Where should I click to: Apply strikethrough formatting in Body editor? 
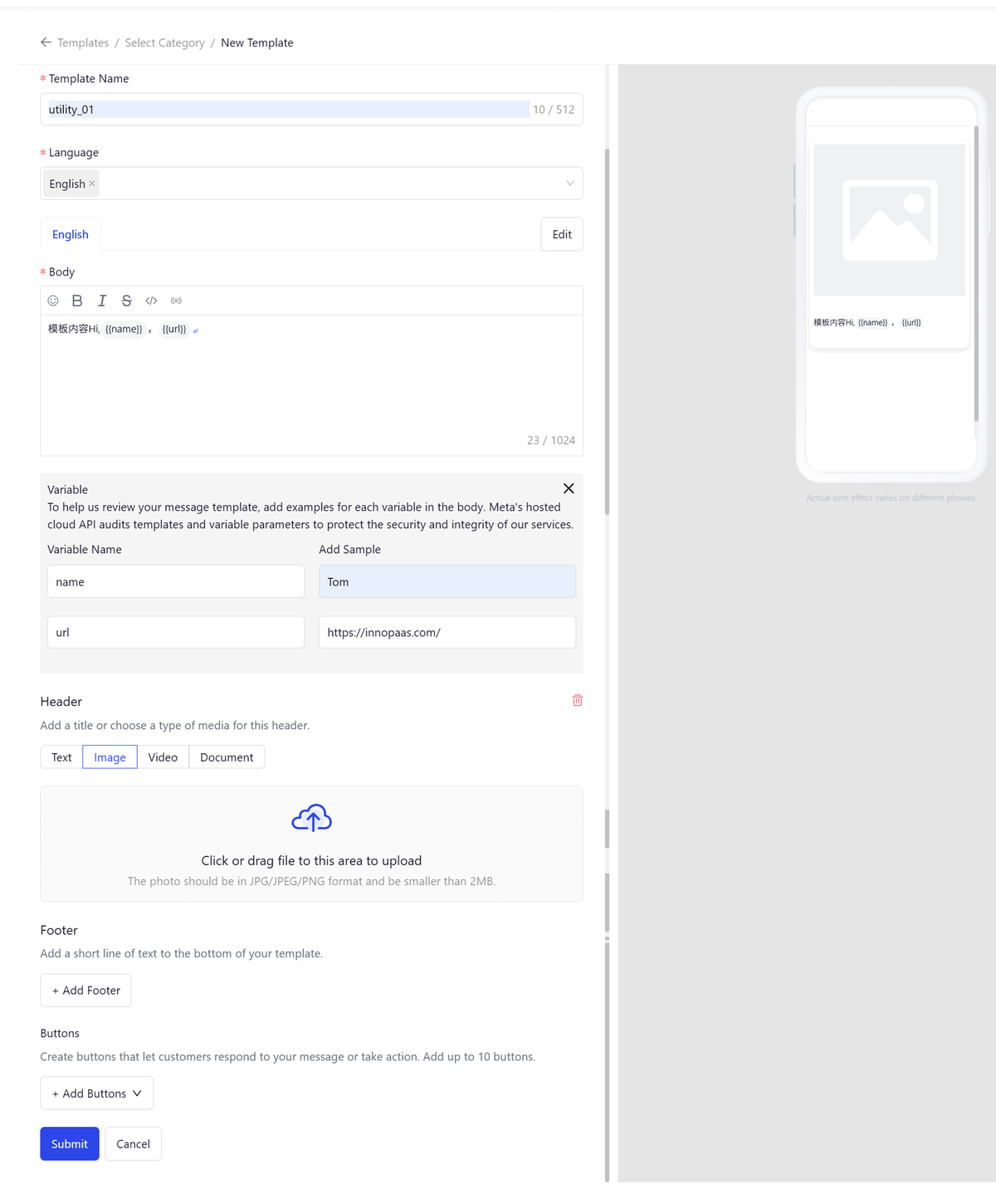126,301
